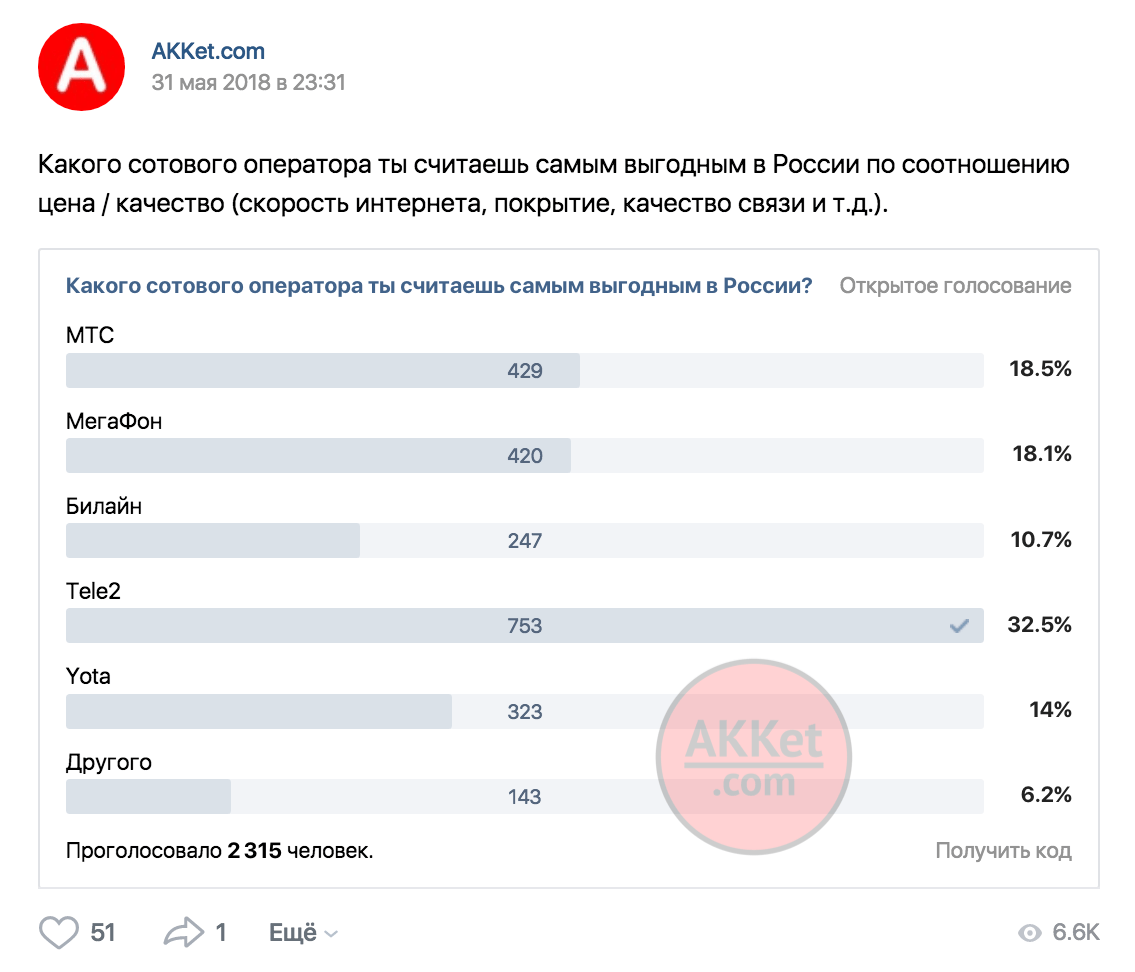Click Открытое голосование label
The height and width of the screenshot is (972, 1135).
(955, 286)
